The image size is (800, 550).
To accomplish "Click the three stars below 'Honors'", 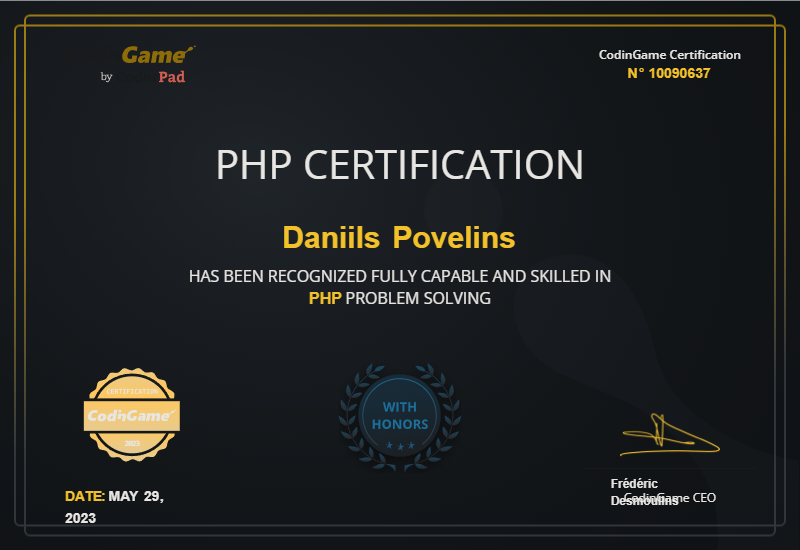I will click(400, 445).
